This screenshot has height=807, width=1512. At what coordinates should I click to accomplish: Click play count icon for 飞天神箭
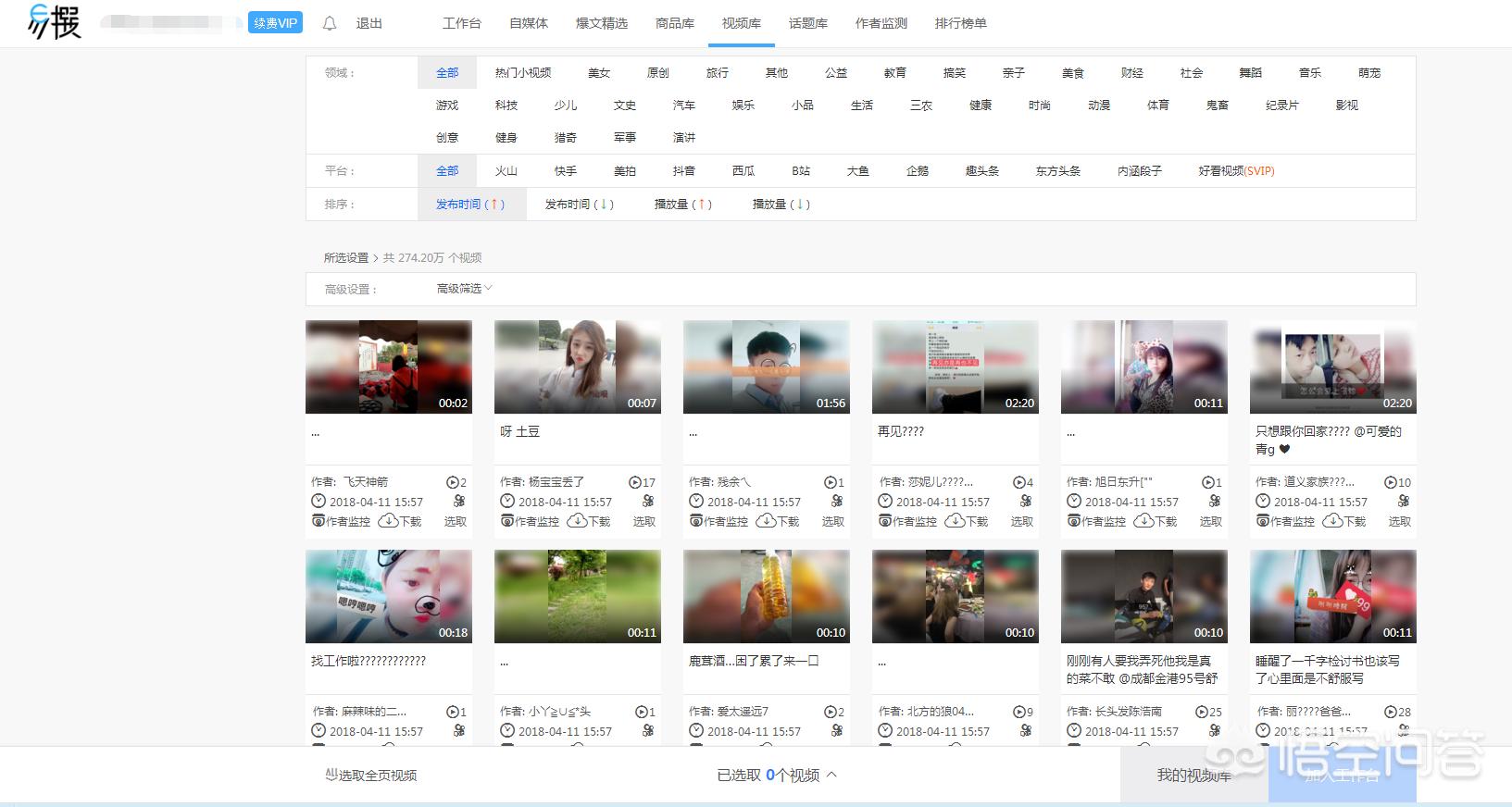(452, 482)
